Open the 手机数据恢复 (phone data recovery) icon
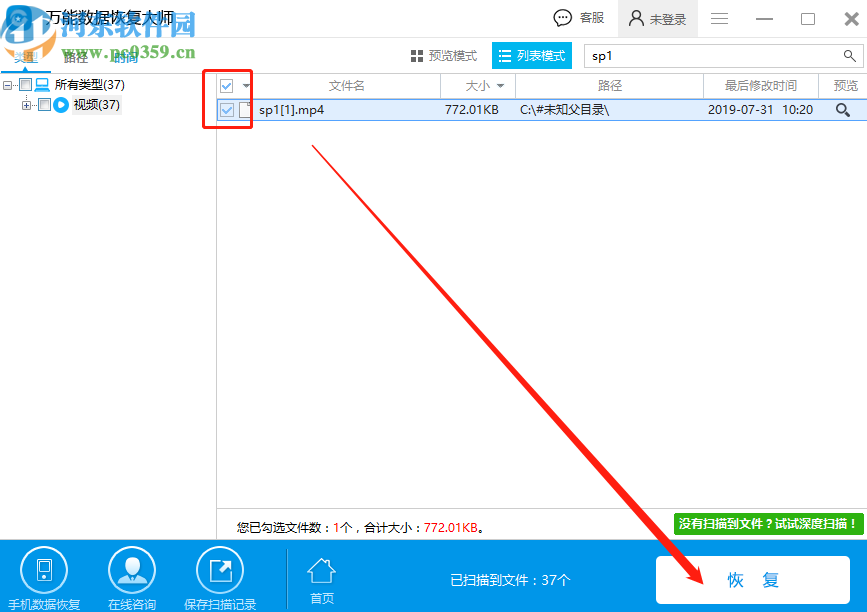The width and height of the screenshot is (867, 612). [43, 575]
